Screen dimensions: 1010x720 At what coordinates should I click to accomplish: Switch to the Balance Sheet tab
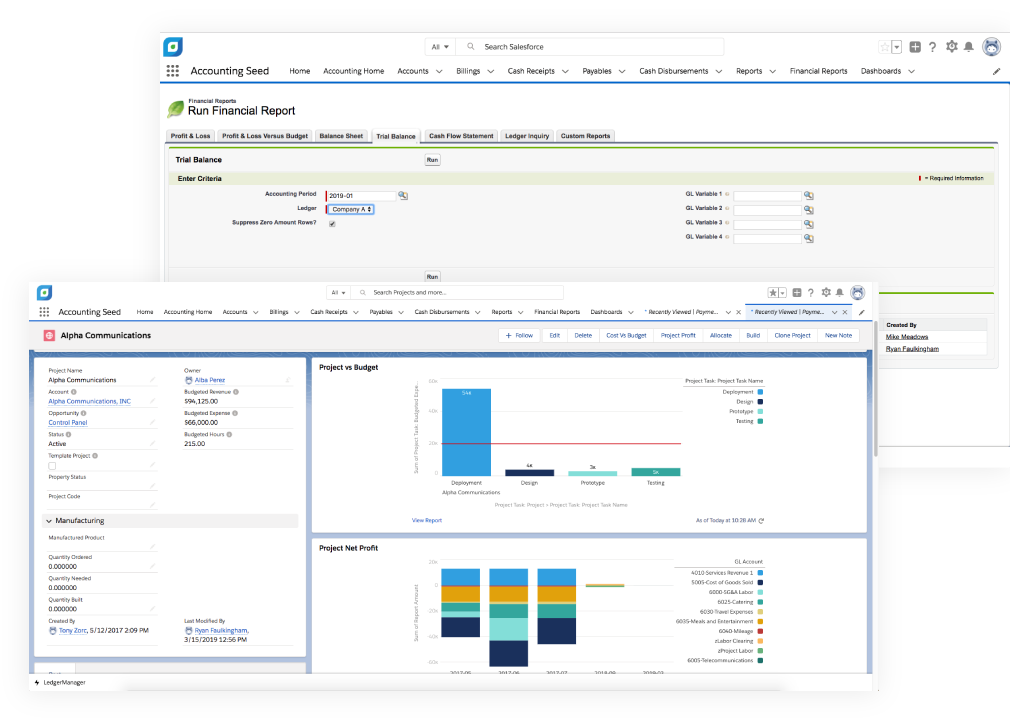pyautogui.click(x=341, y=136)
